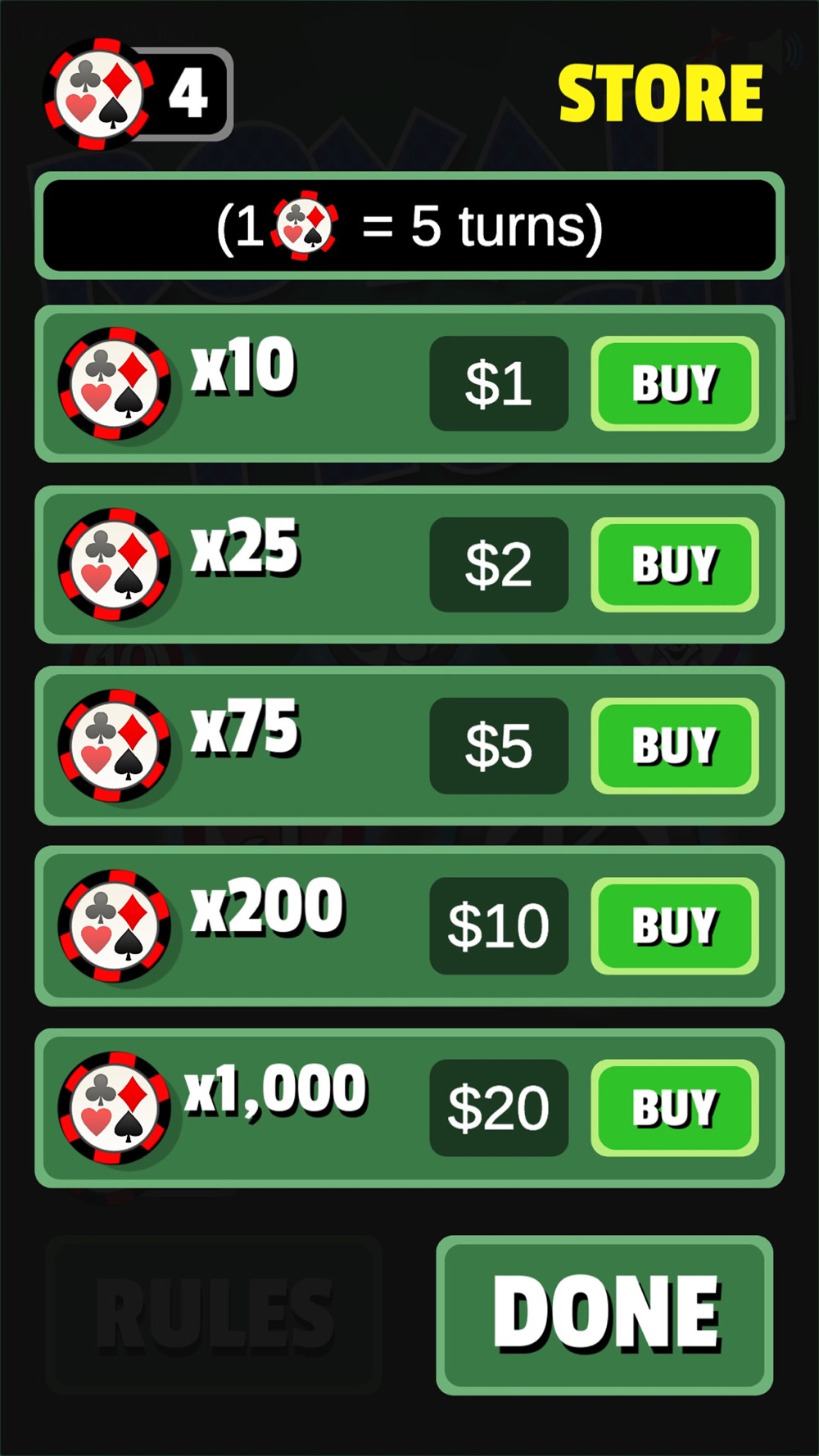The image size is (819, 1456).
Task: Select the x200 chip pack icon
Action: click(115, 925)
